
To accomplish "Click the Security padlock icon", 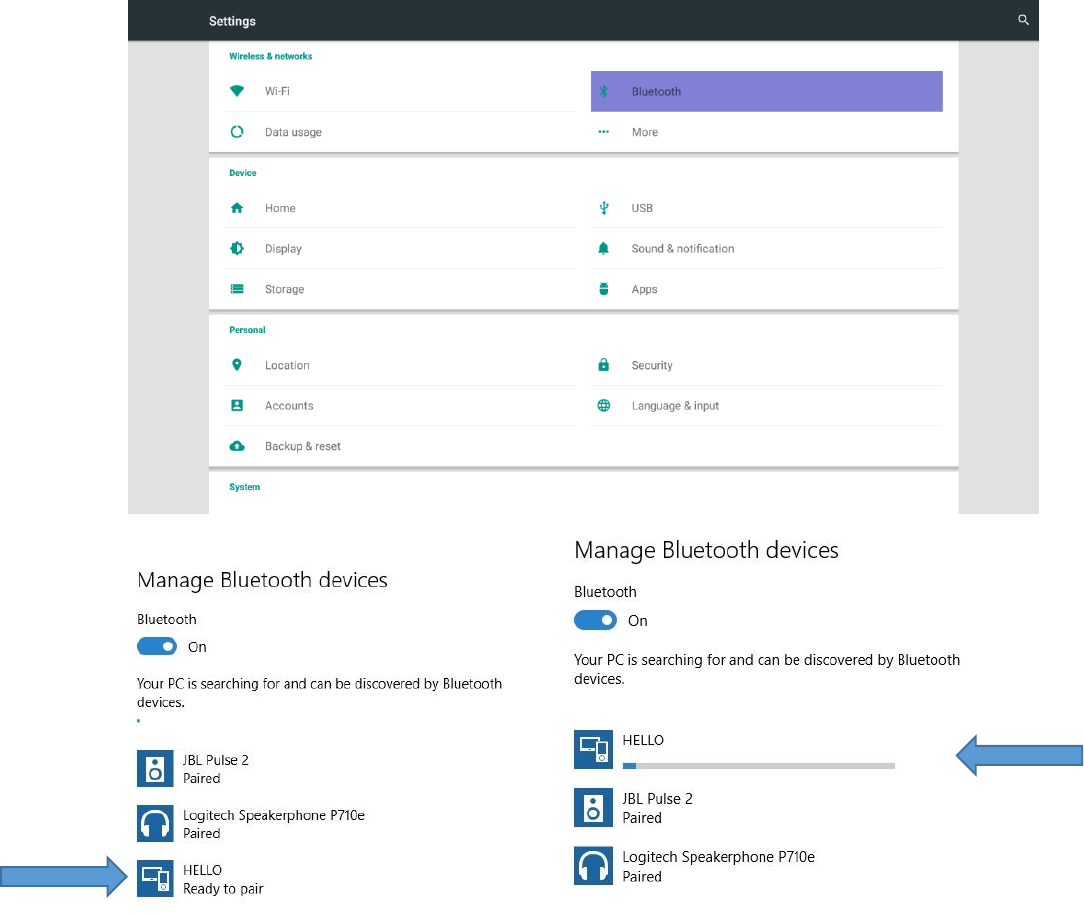I will pos(604,364).
